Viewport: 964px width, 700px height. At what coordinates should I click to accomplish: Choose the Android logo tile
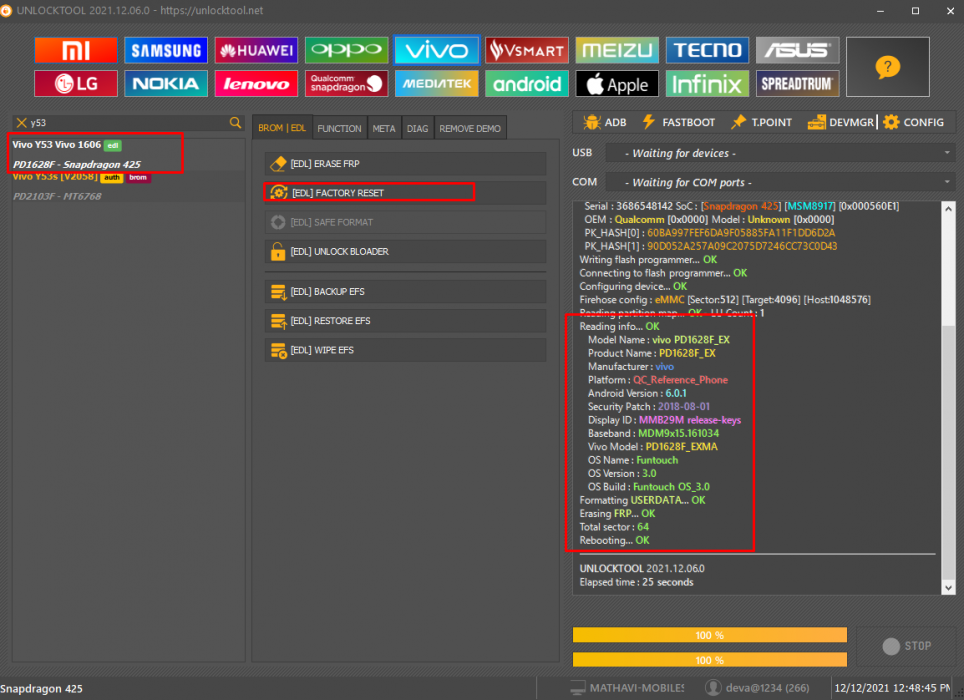527,84
